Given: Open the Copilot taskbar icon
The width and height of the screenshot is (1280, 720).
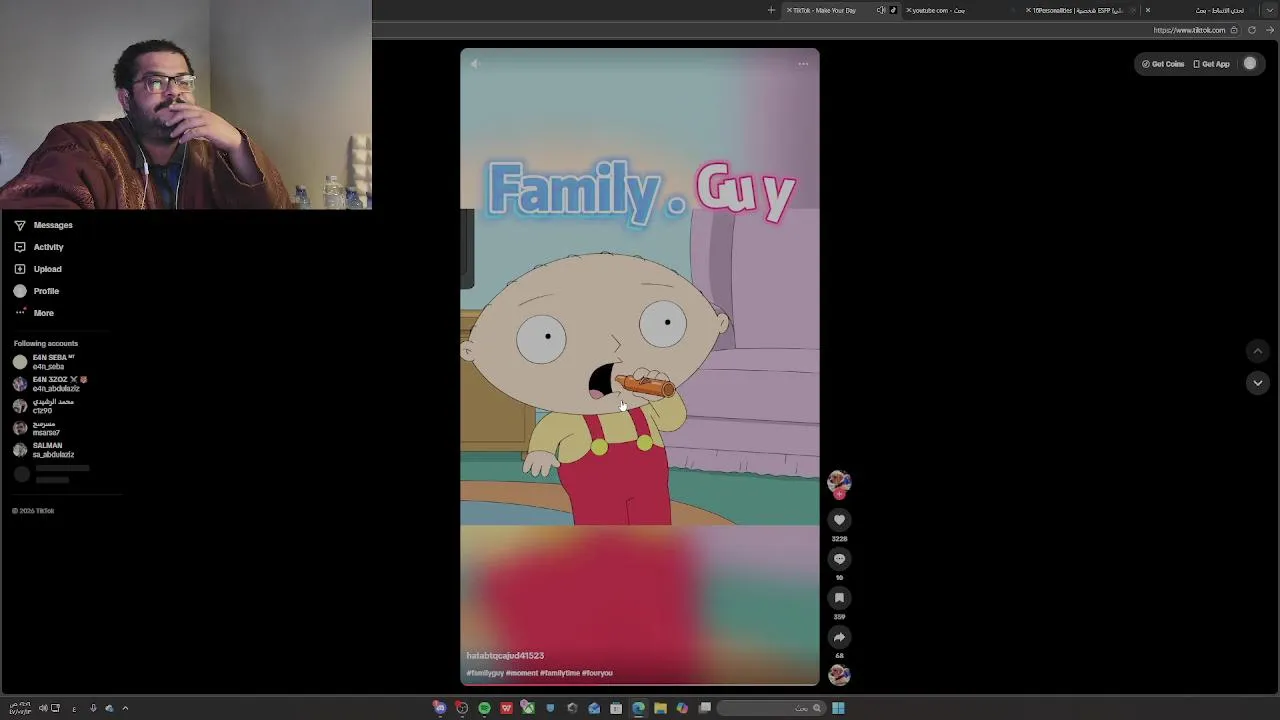Looking at the screenshot, I should pyautogui.click(x=682, y=708).
